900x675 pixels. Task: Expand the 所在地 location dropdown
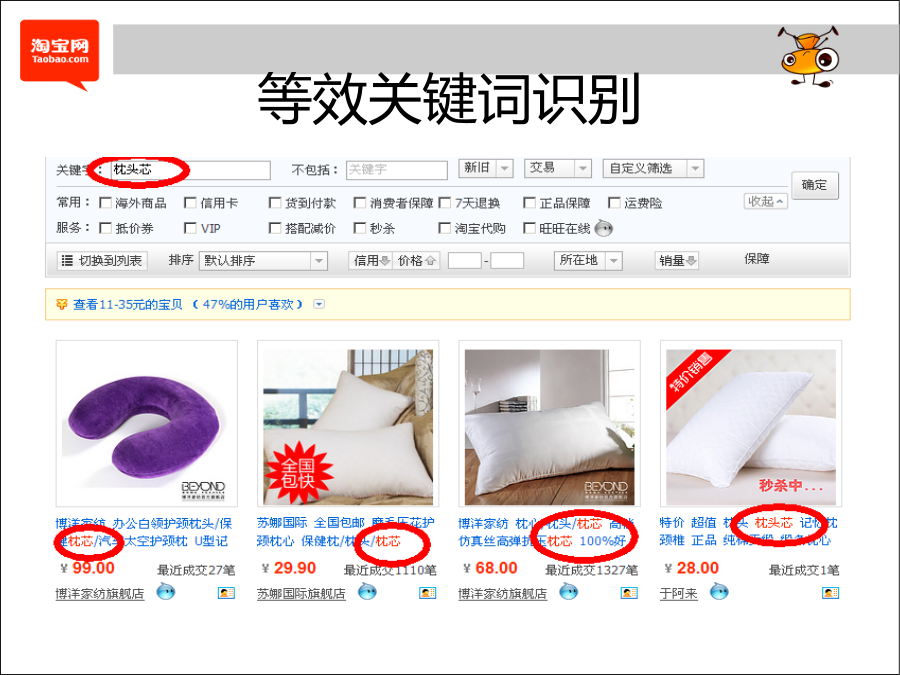pos(588,261)
